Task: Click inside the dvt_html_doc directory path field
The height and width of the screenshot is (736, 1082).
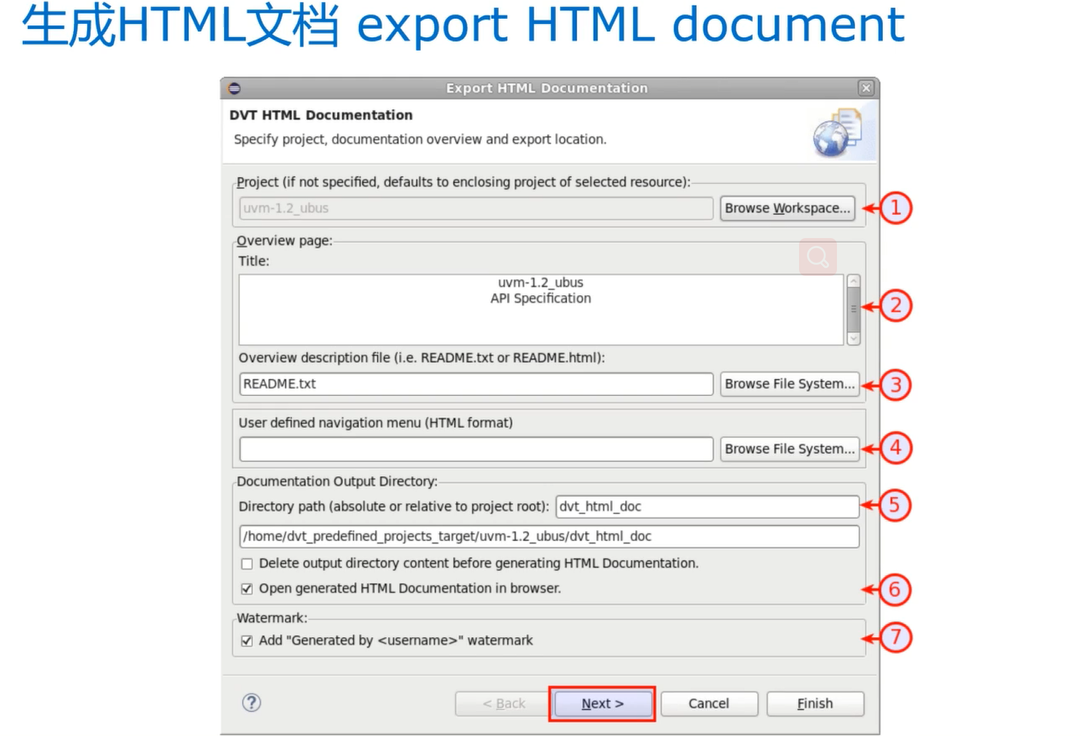Action: 707,506
